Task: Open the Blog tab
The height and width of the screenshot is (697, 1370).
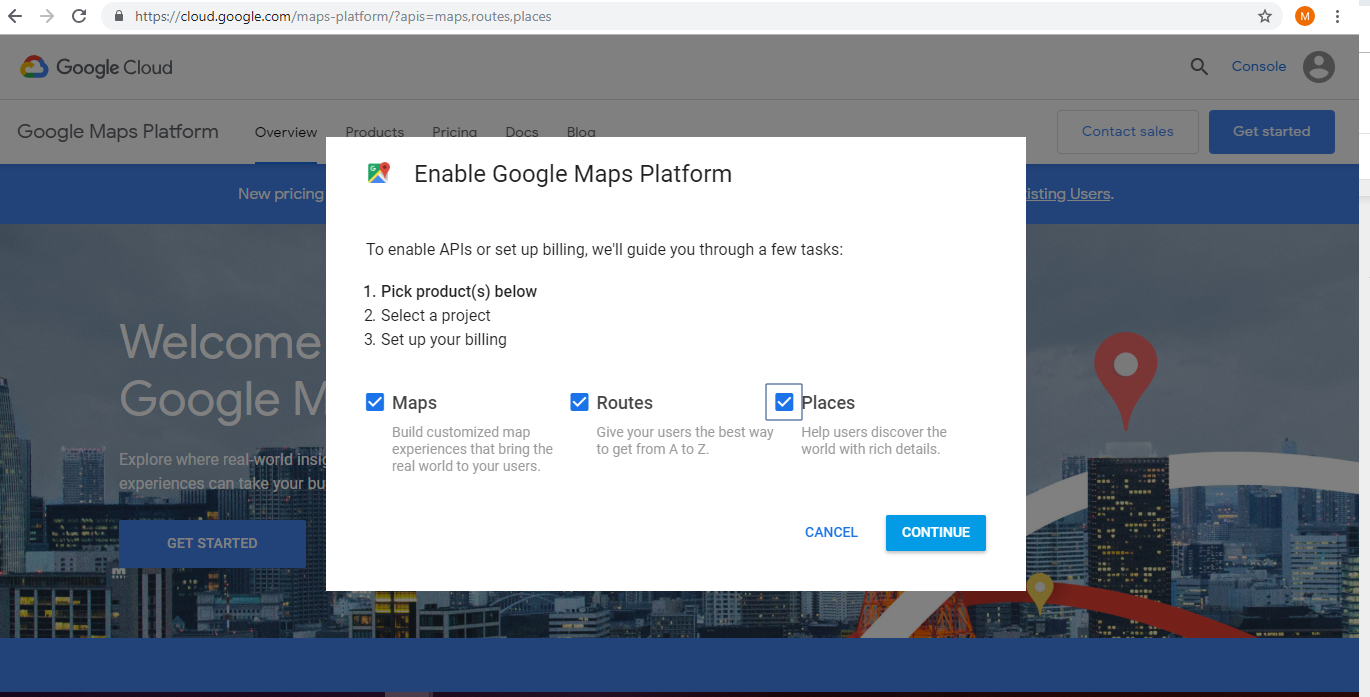Action: click(581, 132)
